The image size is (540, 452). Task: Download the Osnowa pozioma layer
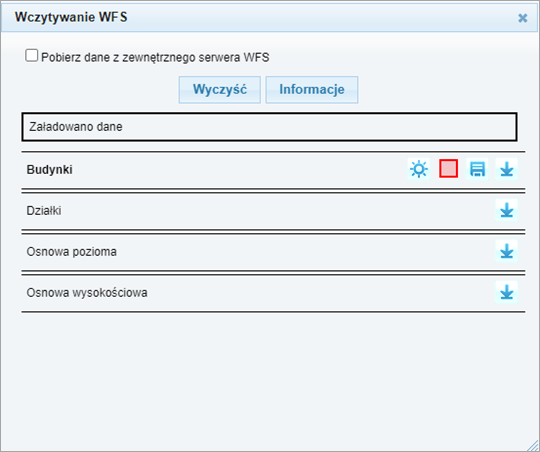pos(507,251)
